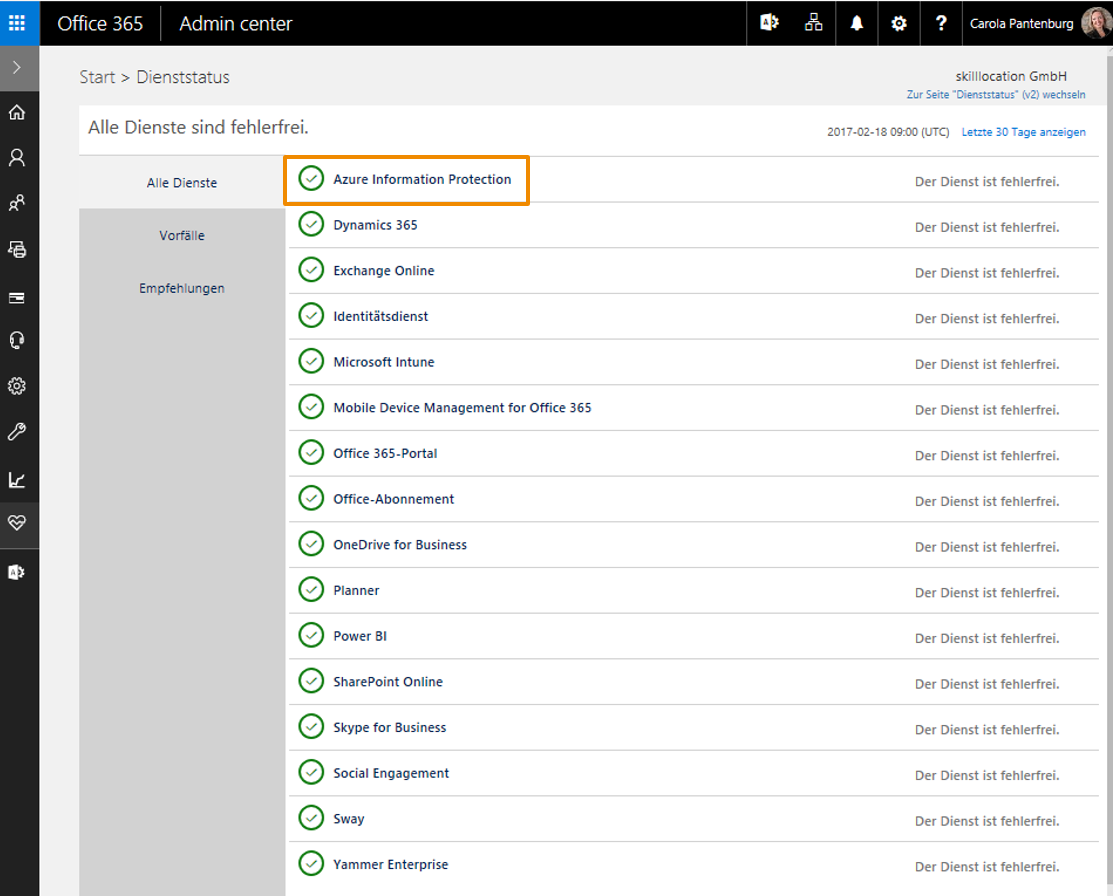Viewport: 1113px width, 896px height.
Task: Open Settings gear in the left sidebar
Action: click(x=17, y=386)
